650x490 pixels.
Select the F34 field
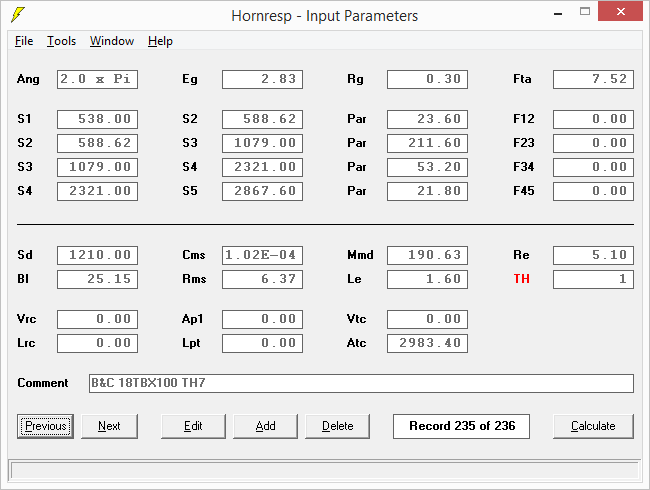click(593, 167)
